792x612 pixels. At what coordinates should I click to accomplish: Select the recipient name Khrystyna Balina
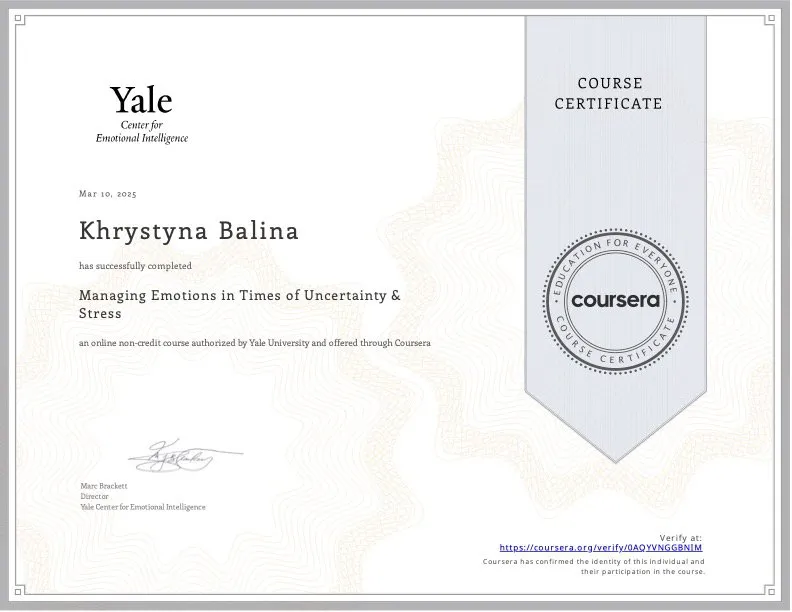point(189,231)
